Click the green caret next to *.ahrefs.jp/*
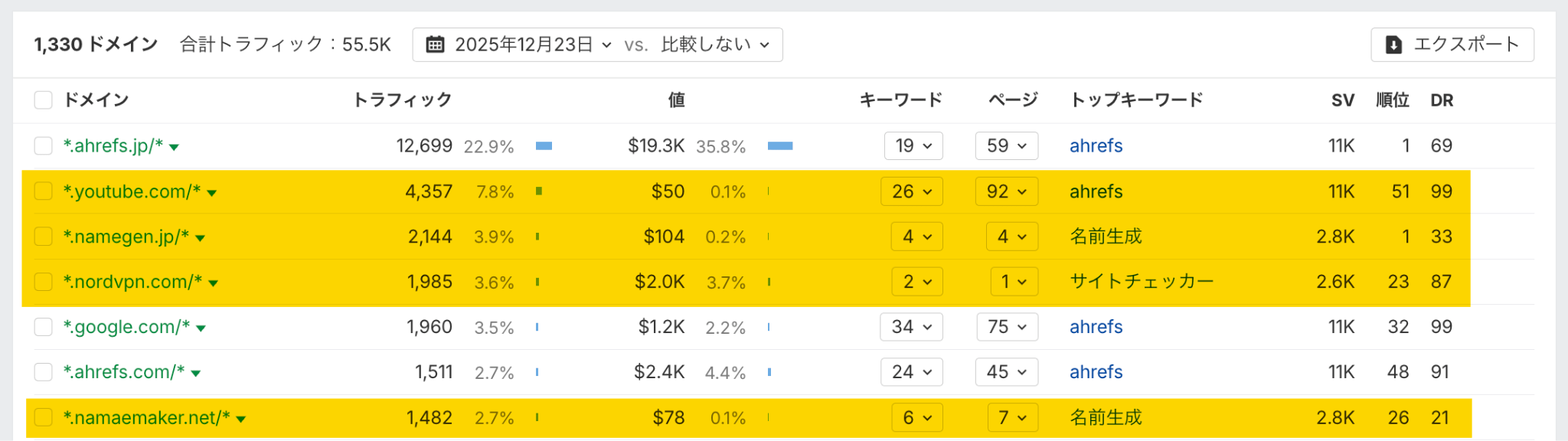Screen dimensions: 1568x441 175,147
